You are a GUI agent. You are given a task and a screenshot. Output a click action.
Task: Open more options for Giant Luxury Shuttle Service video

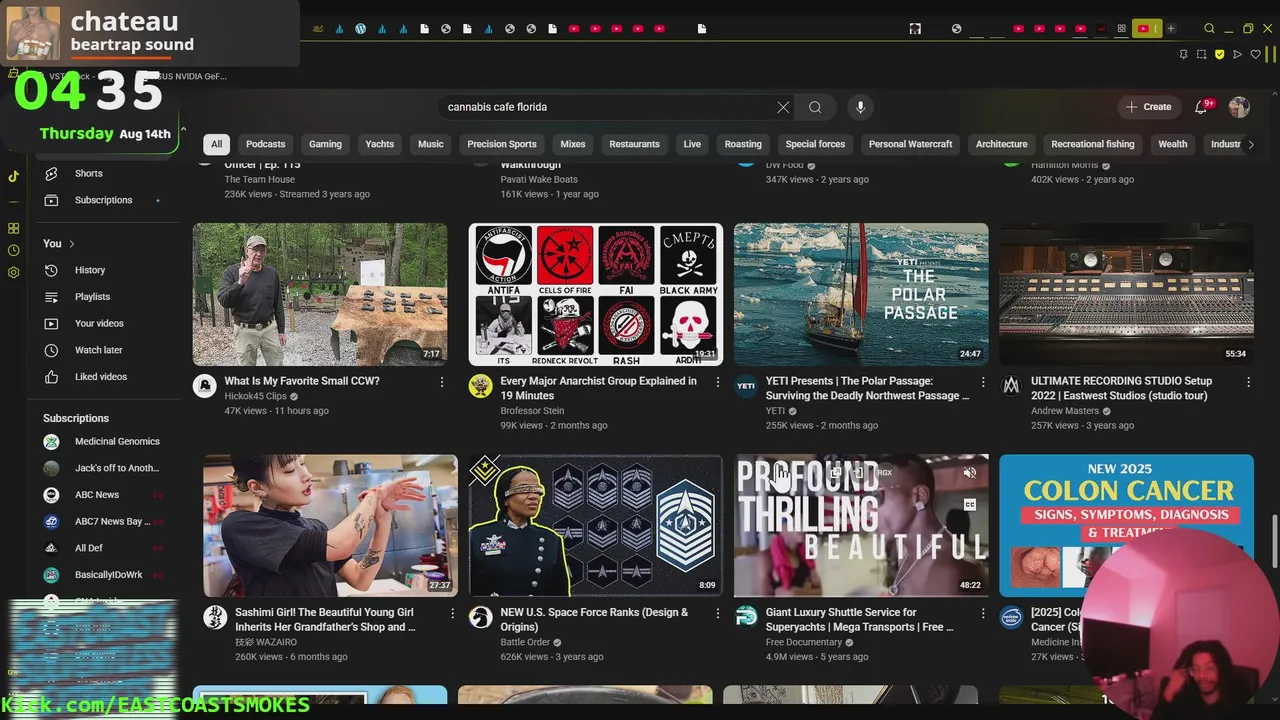983,613
